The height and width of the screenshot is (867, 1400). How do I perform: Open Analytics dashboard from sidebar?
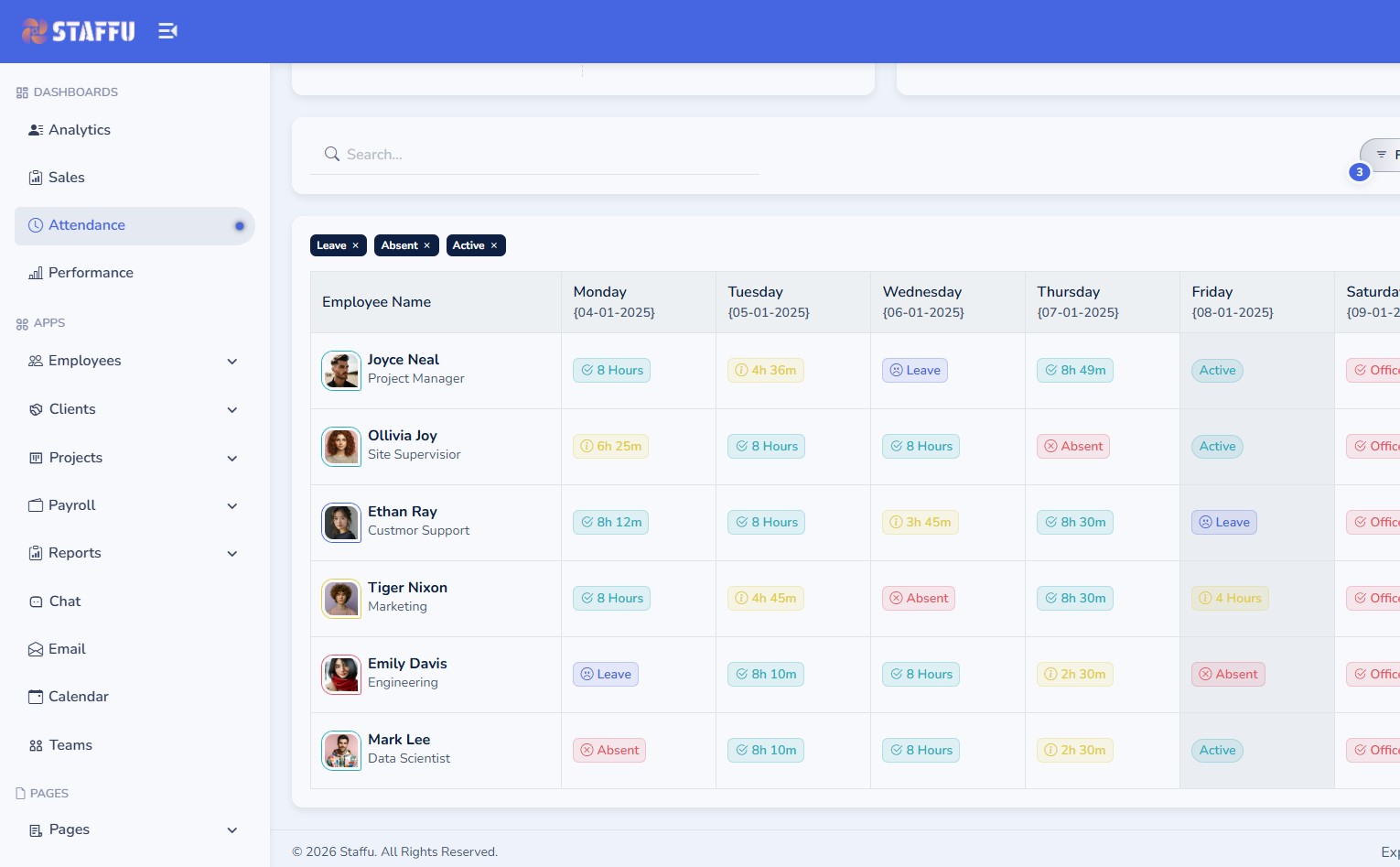(79, 130)
